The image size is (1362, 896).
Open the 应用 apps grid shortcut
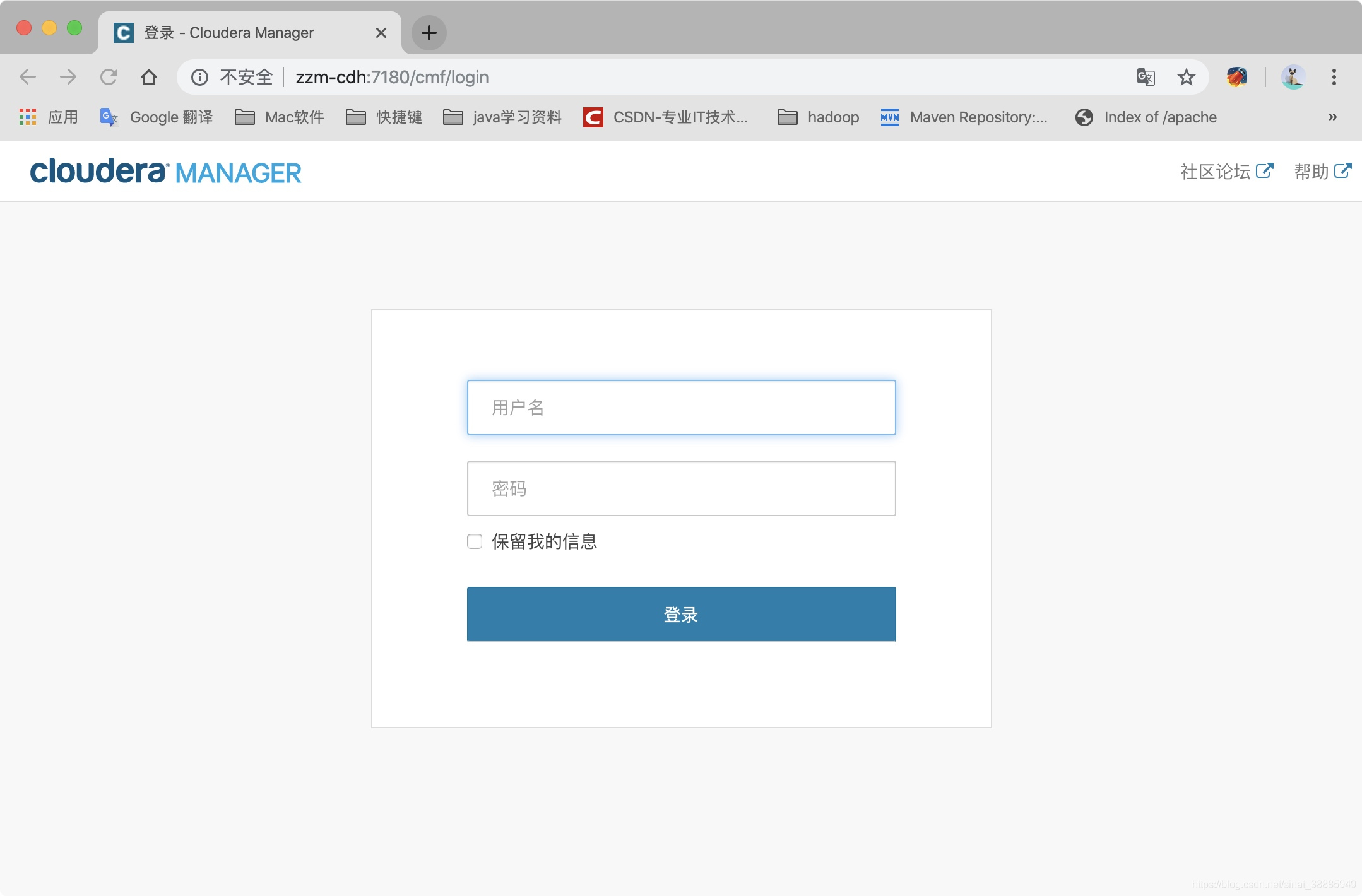tap(49, 117)
